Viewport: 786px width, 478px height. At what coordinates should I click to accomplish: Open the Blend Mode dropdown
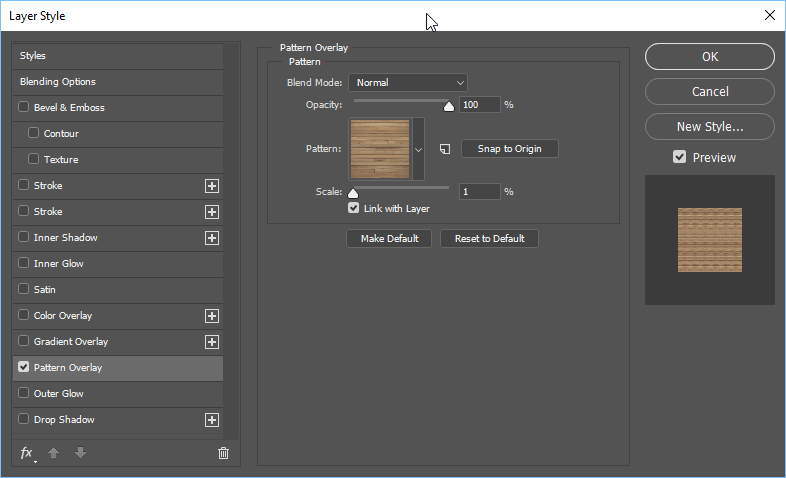(408, 83)
